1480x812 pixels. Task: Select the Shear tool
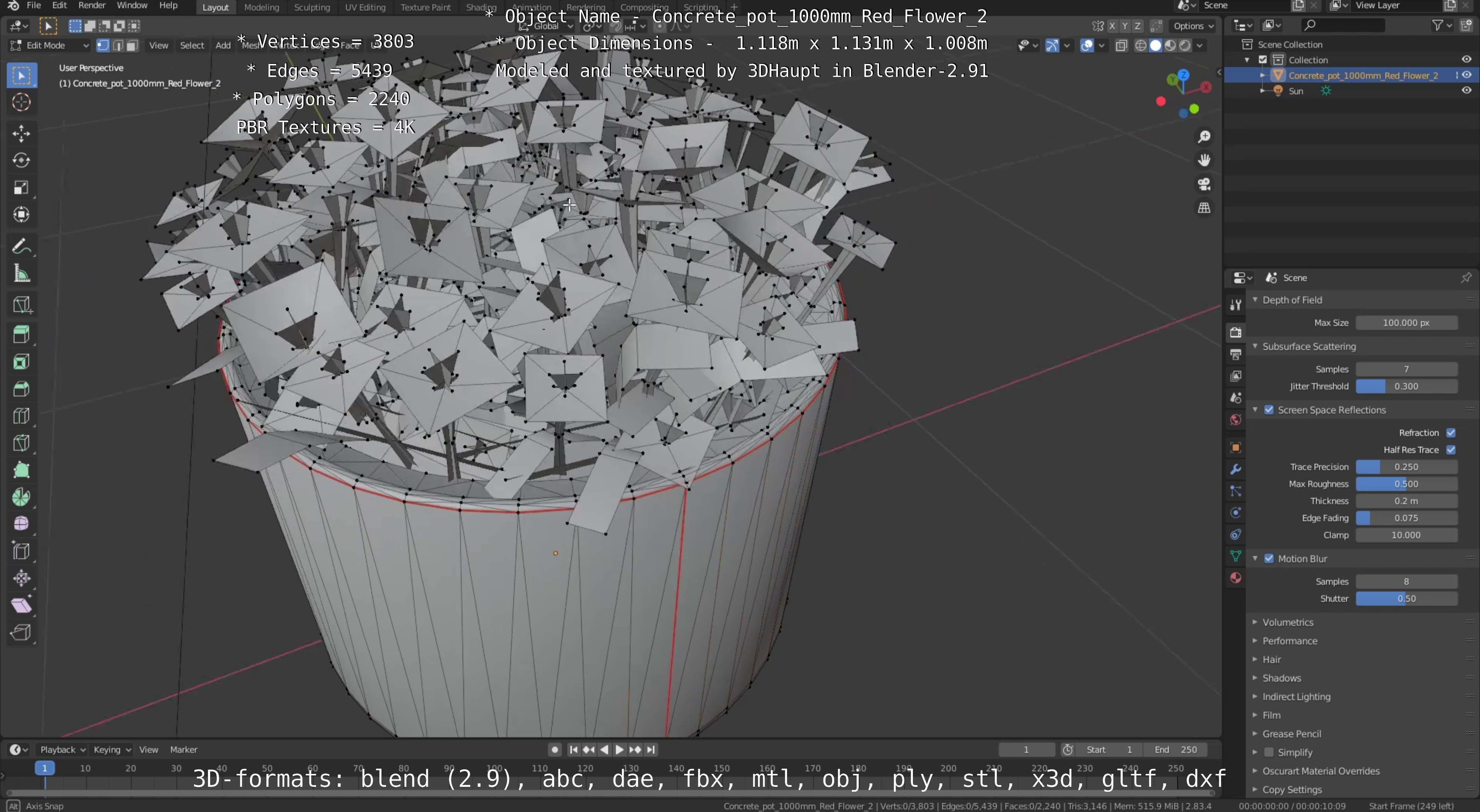tap(22, 605)
